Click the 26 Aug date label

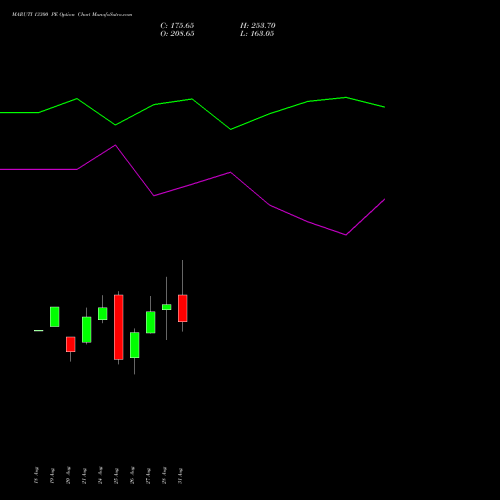pyautogui.click(x=132, y=475)
